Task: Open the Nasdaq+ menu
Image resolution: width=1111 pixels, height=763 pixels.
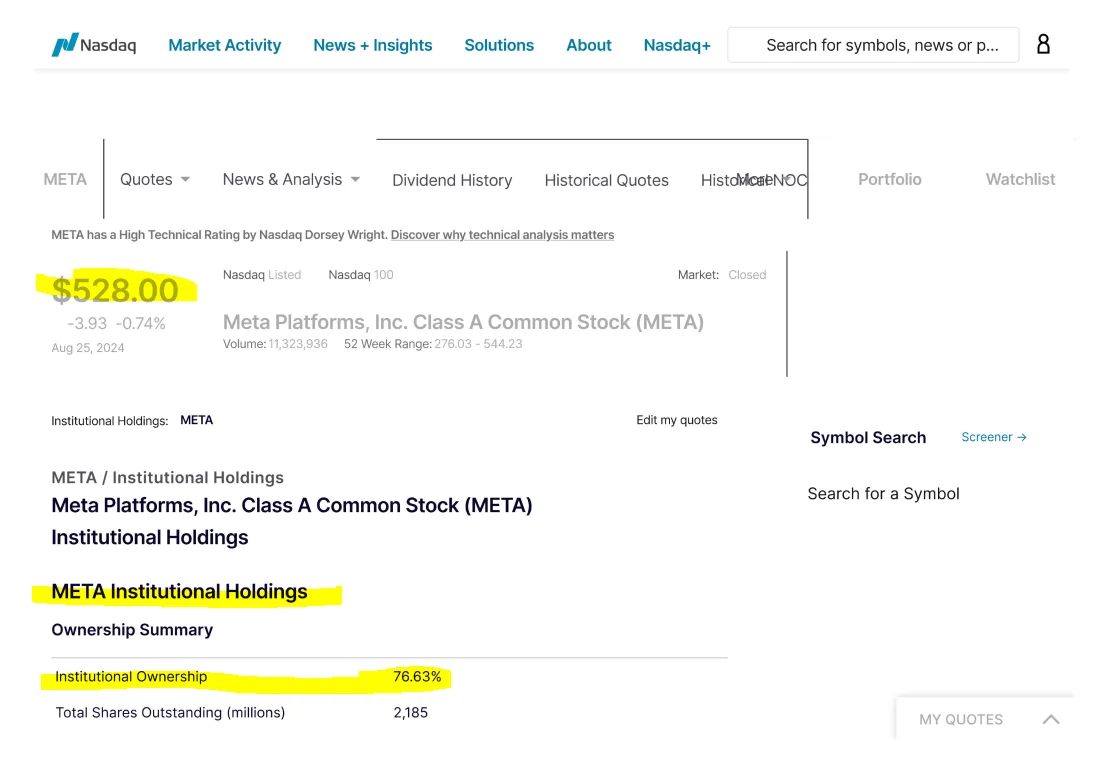Action: (x=677, y=45)
